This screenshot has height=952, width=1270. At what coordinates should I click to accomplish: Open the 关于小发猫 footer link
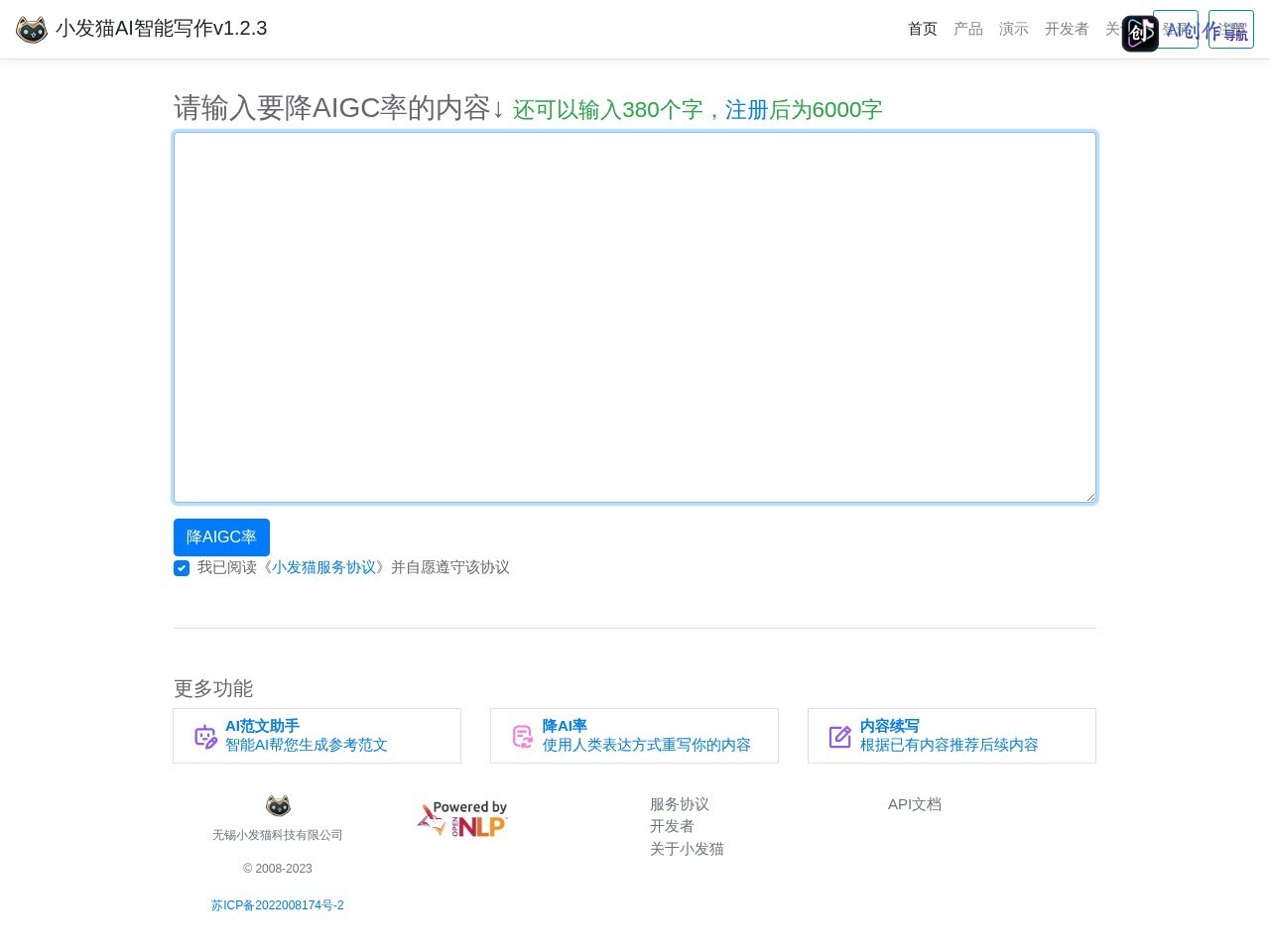(687, 849)
